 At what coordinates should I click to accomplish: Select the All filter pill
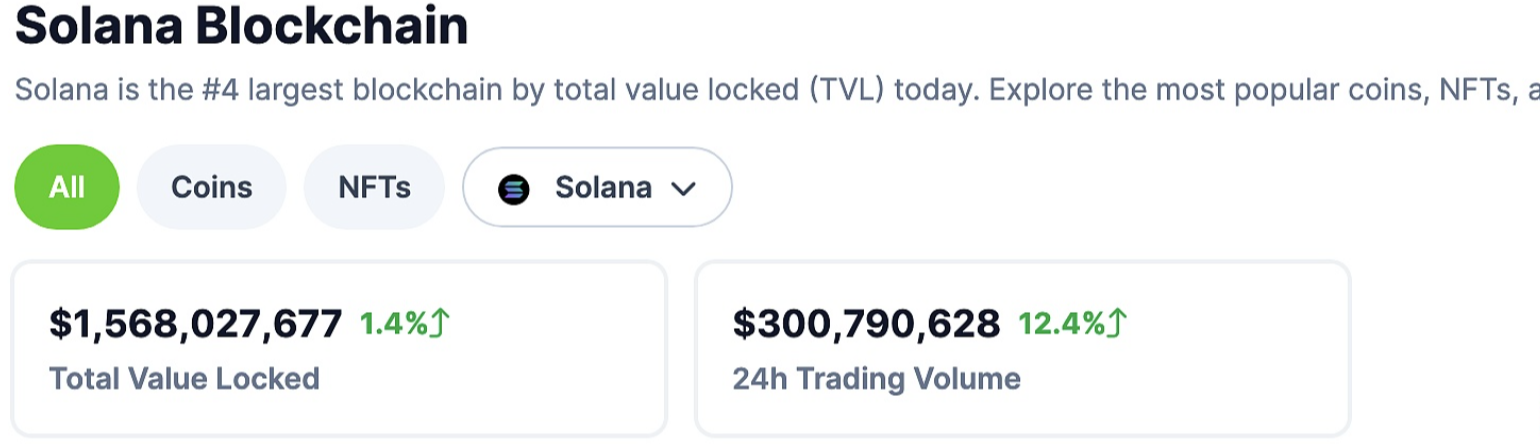[67, 187]
